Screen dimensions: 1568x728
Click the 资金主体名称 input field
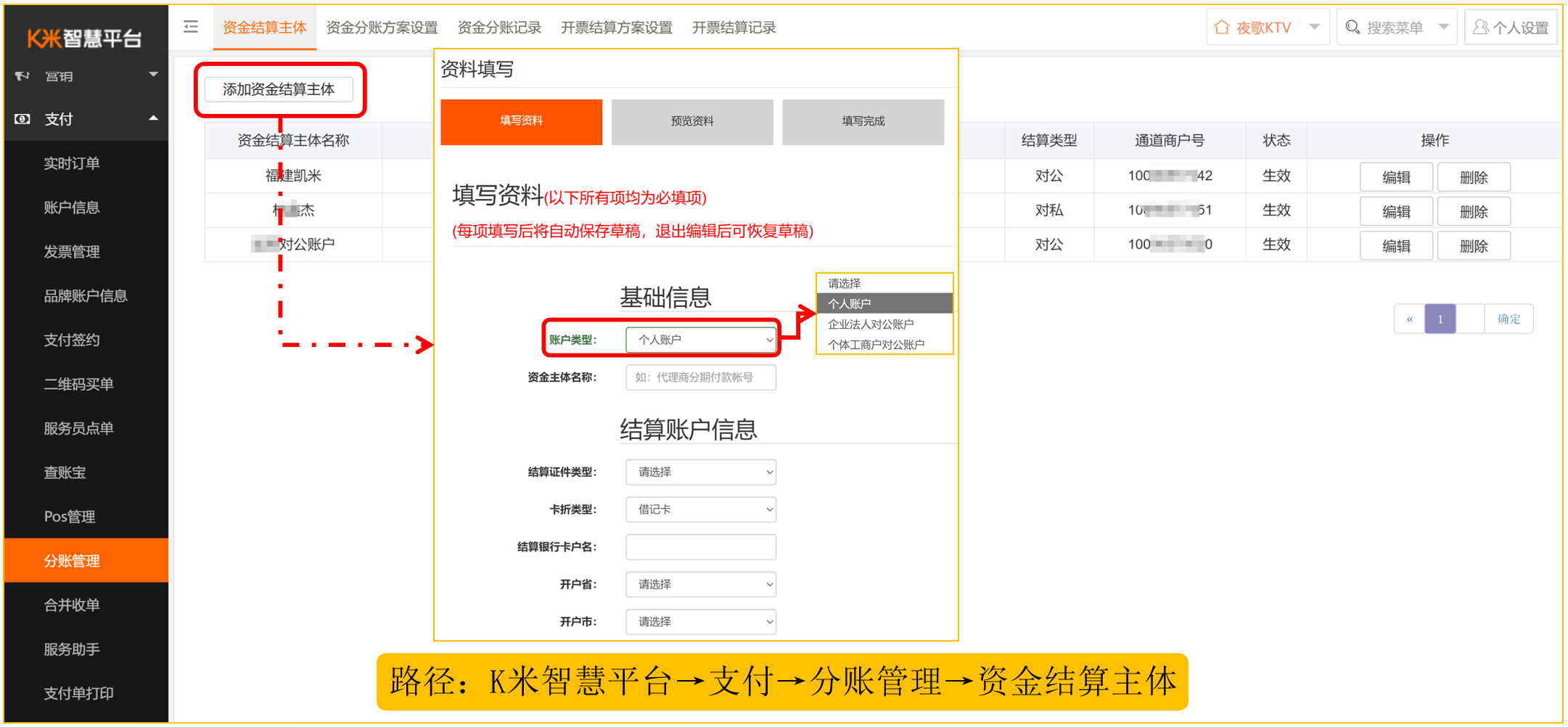click(x=701, y=377)
